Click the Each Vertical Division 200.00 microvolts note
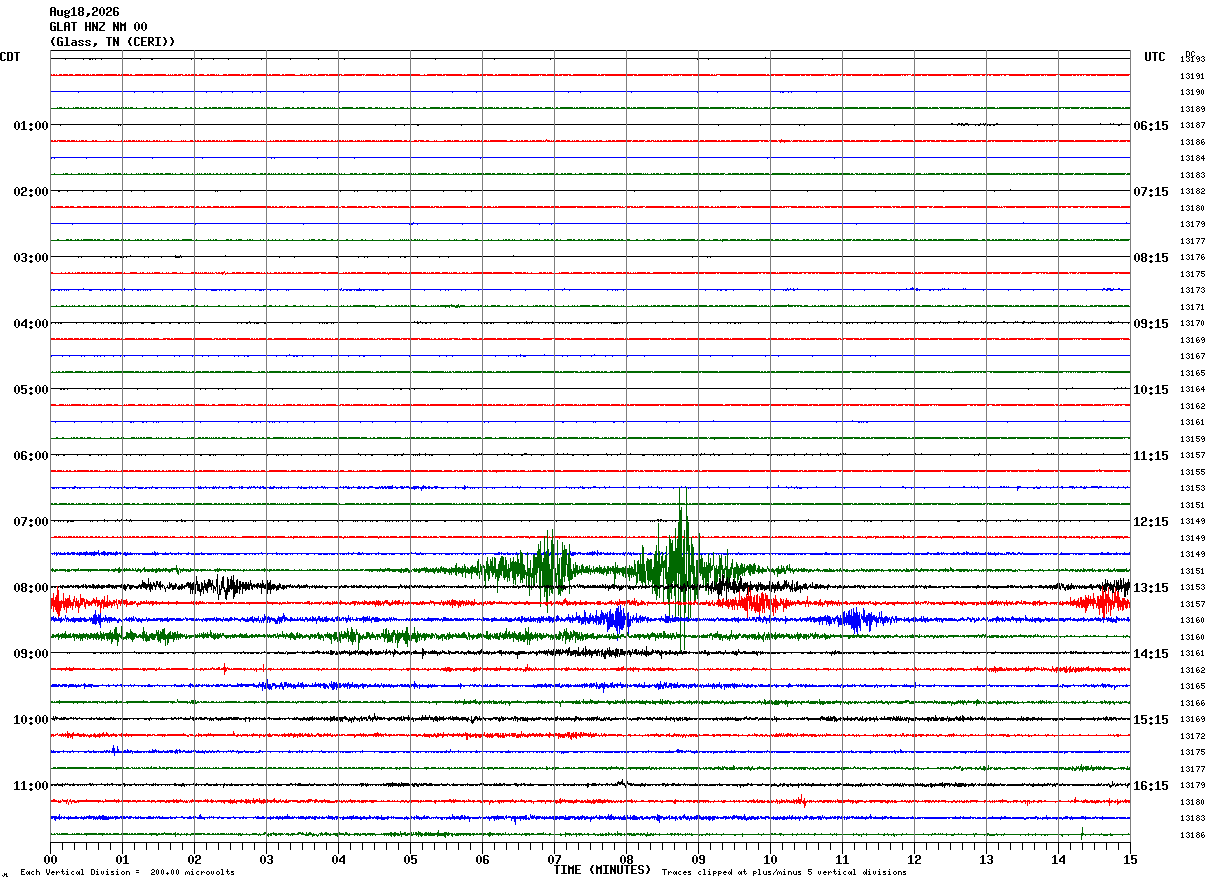Viewport: 1210px width, 886px height. click(x=127, y=873)
